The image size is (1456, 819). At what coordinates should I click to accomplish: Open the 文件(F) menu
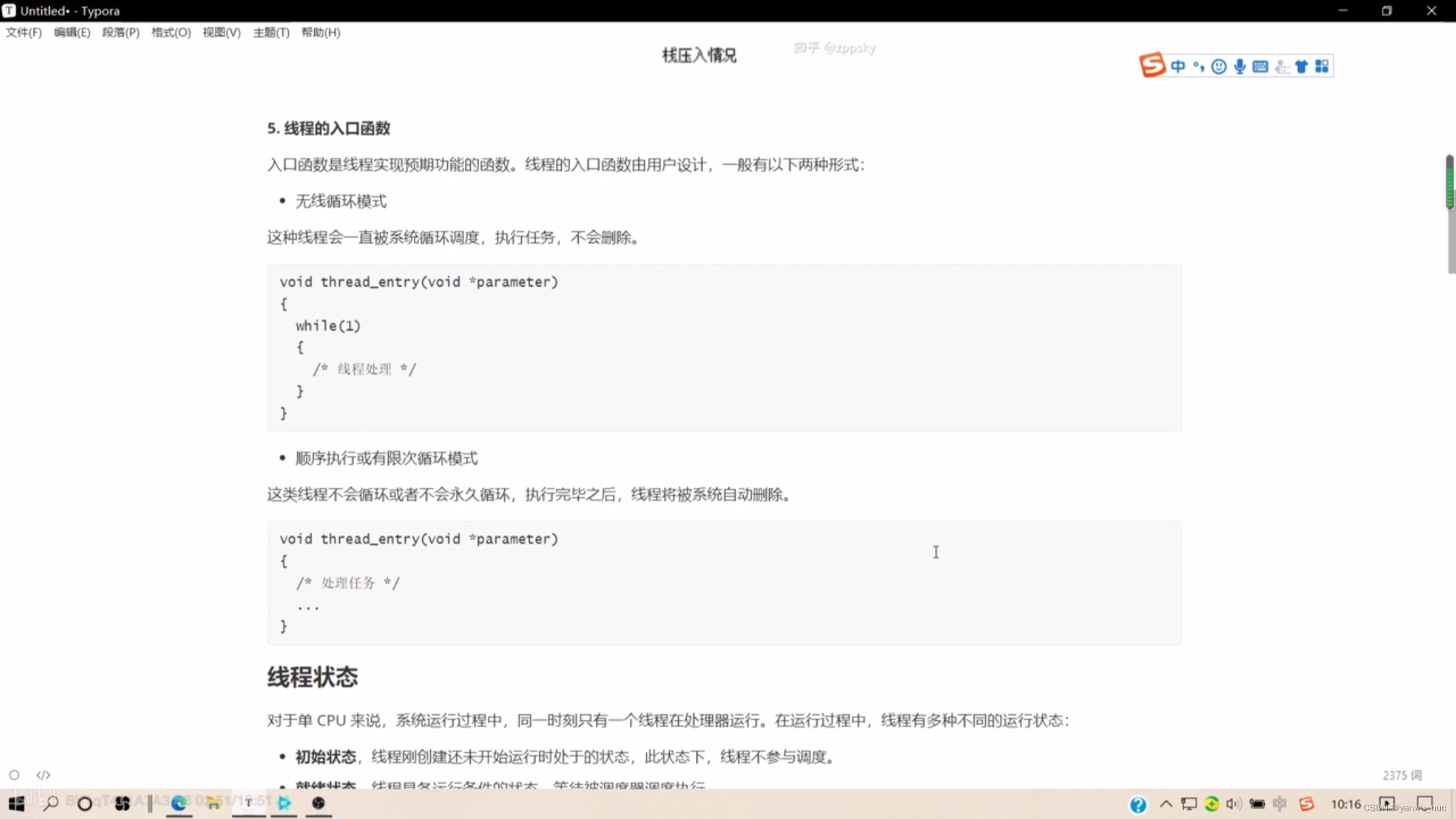[24, 32]
